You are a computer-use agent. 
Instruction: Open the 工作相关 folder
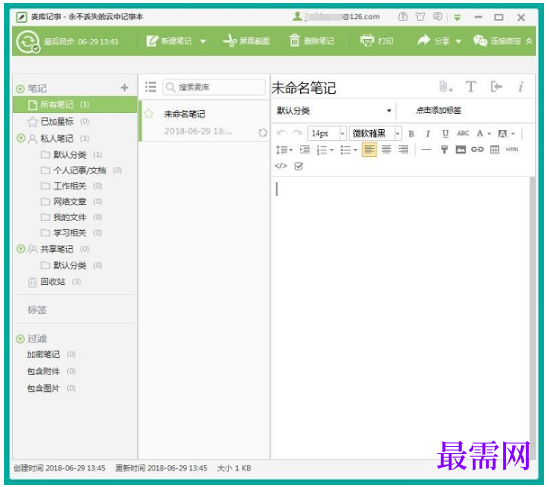(x=69, y=186)
